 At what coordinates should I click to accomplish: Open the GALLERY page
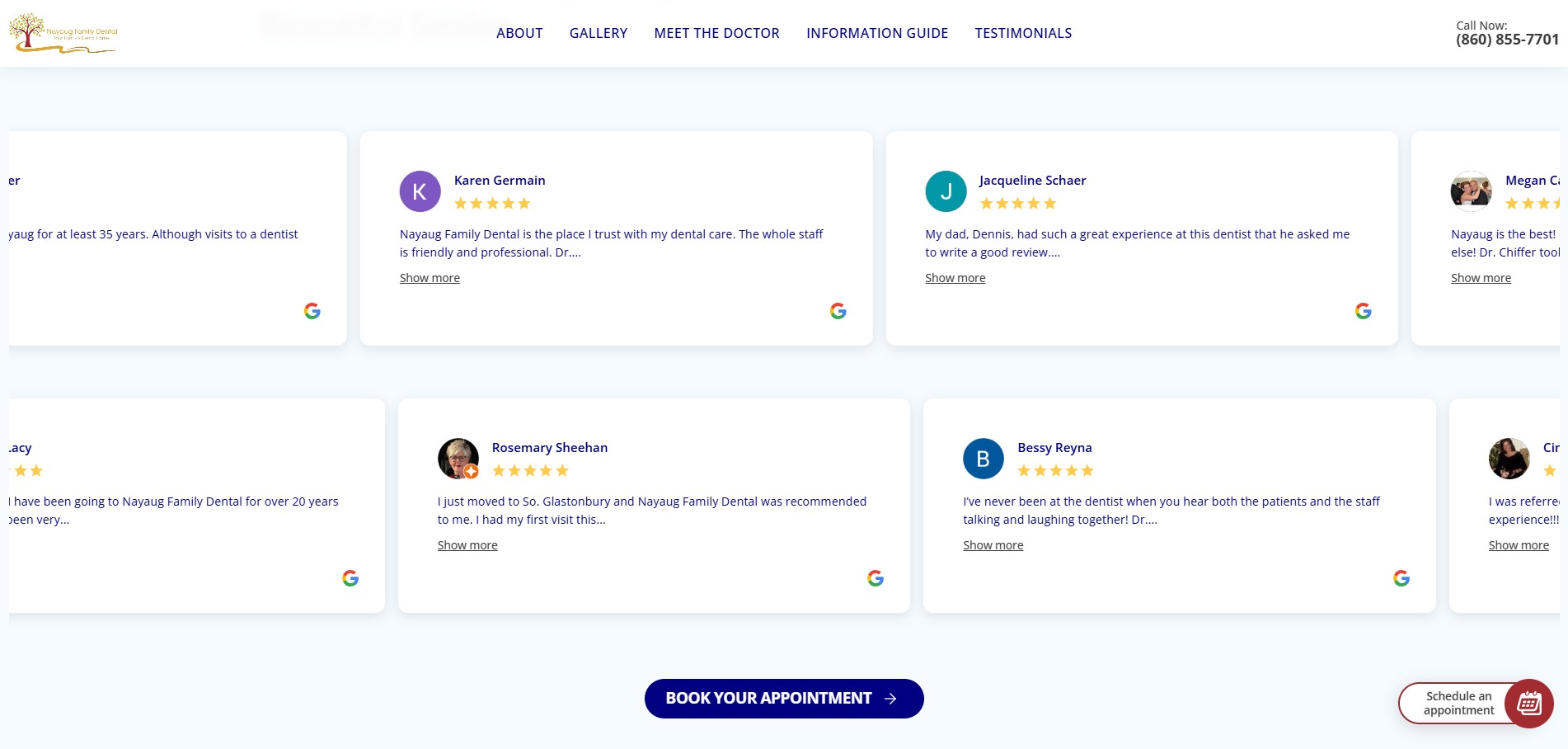tap(598, 33)
